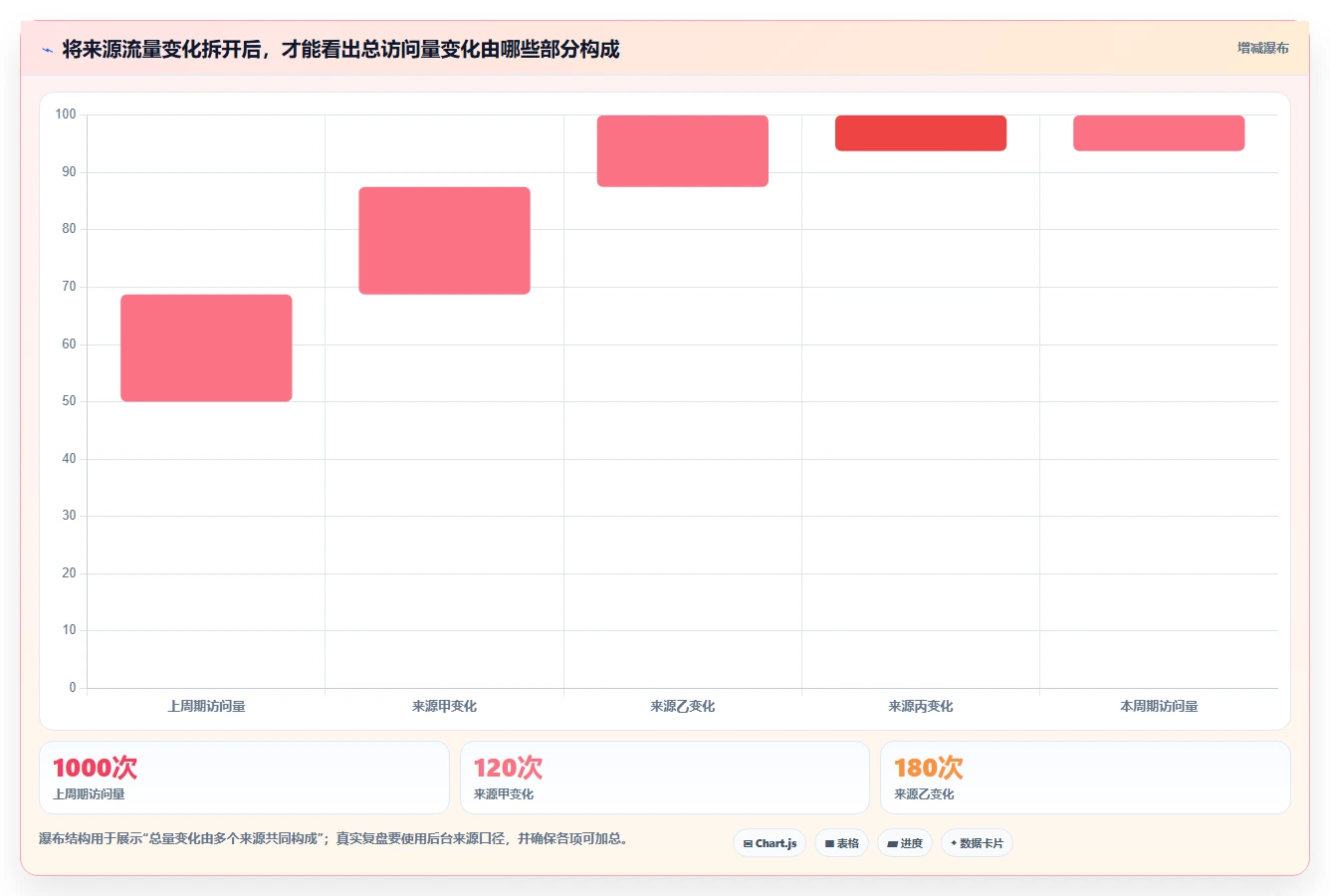
Task: Open the 120次 来源甲变化 stat card
Action: (665, 778)
